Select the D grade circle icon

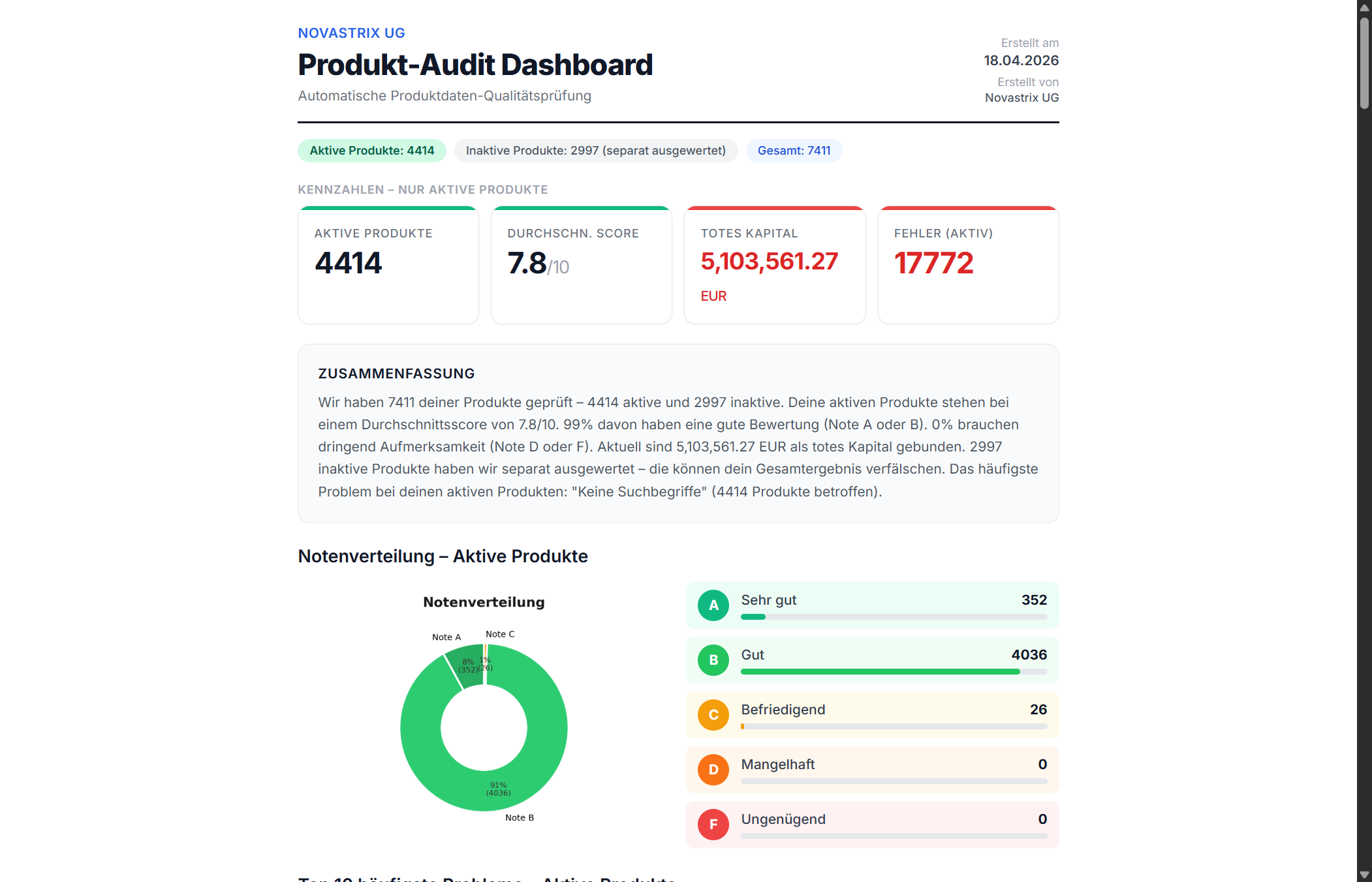pos(713,770)
